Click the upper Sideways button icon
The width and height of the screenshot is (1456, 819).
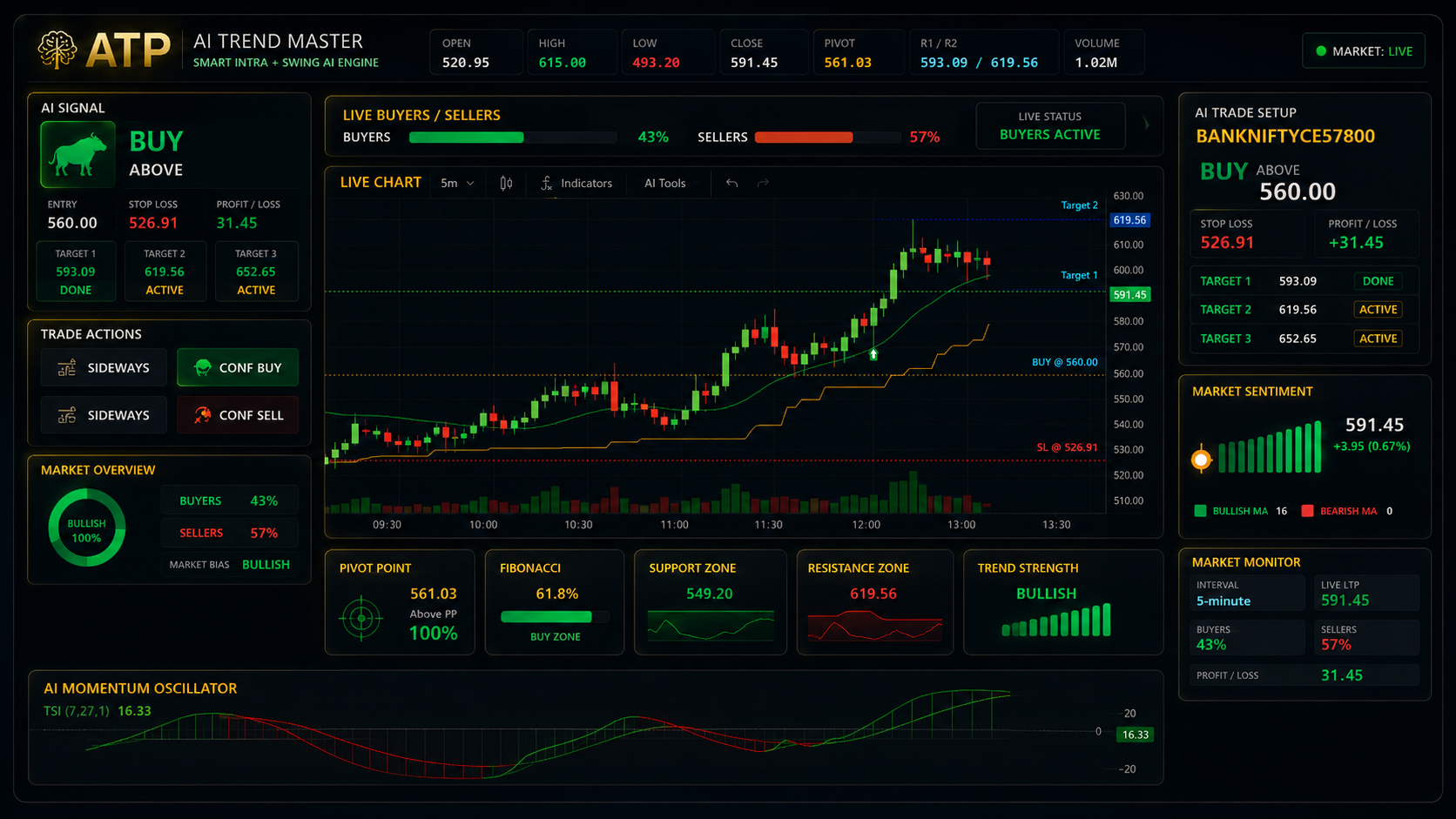point(67,368)
